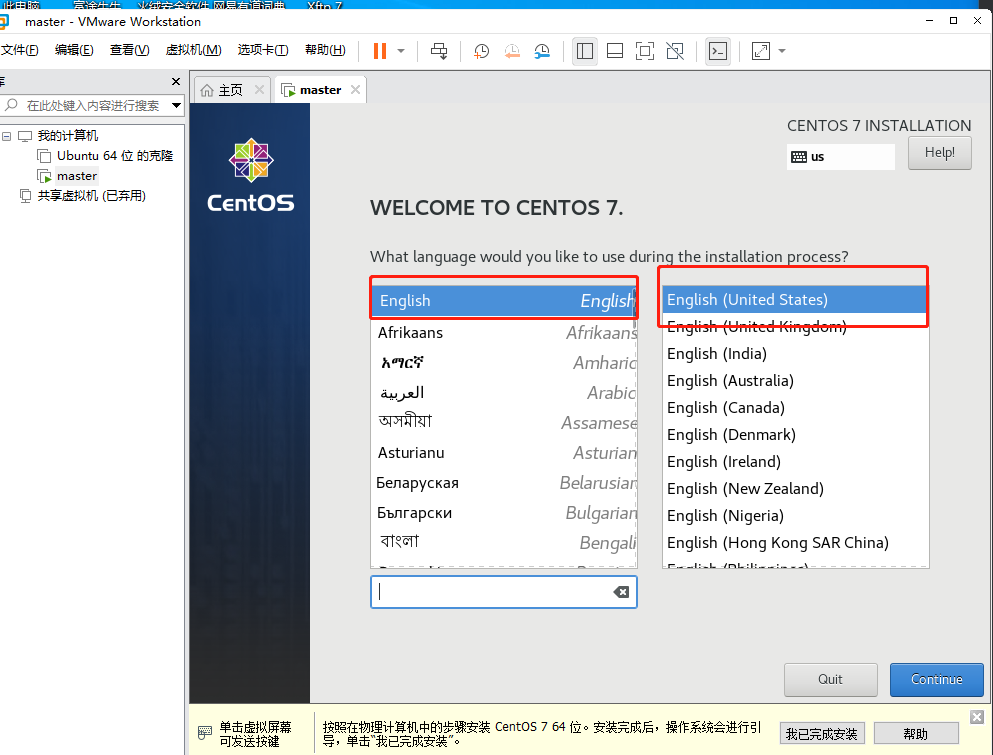Open the stretch display dropdown arrow
The height and width of the screenshot is (755, 993).
(782, 51)
